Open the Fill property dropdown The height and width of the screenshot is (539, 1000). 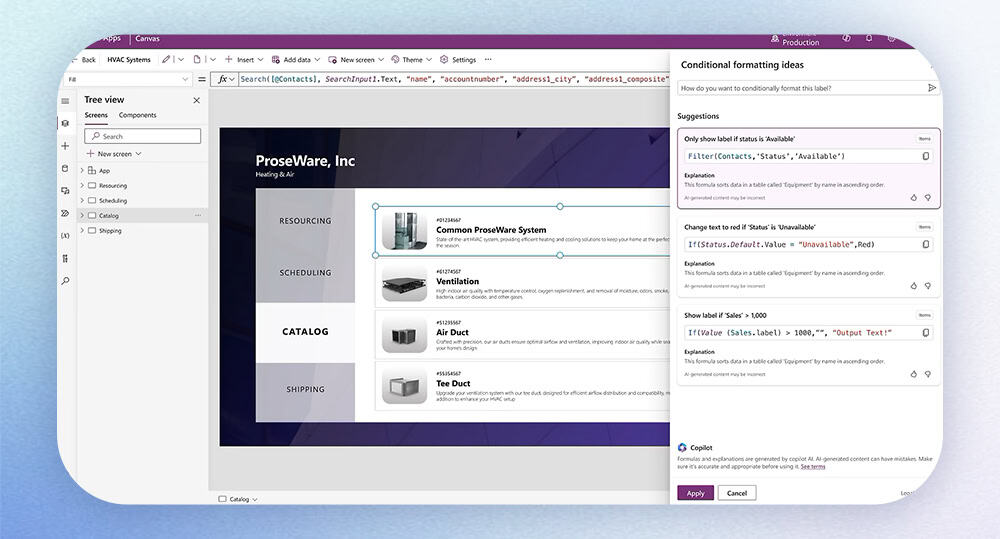[x=185, y=79]
